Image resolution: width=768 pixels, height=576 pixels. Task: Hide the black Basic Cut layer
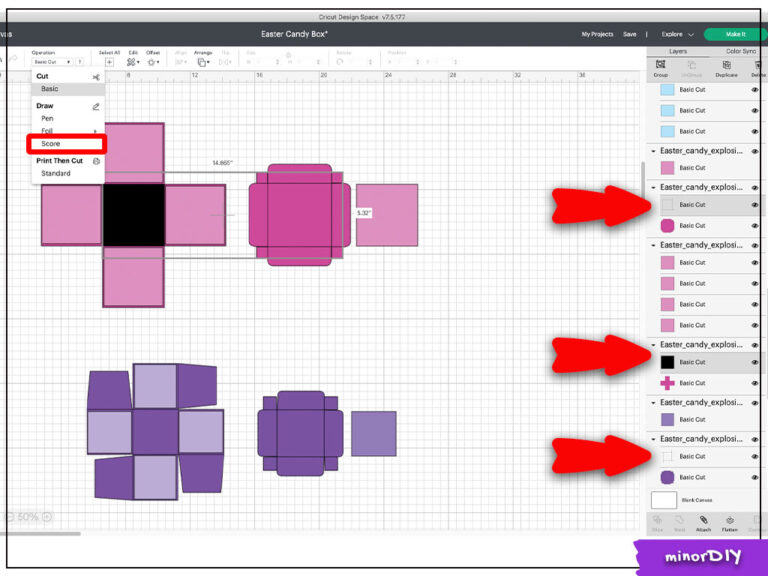click(755, 362)
